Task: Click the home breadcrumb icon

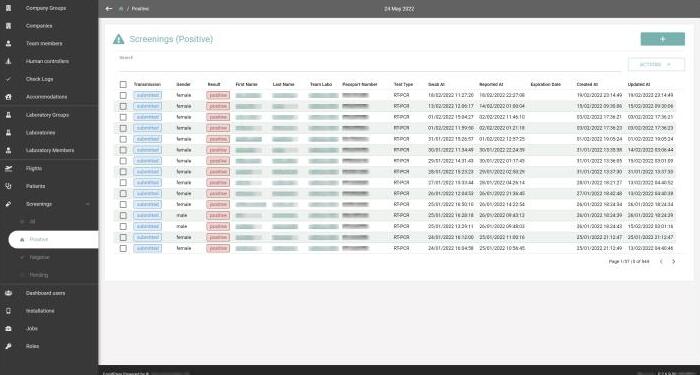Action: pyautogui.click(x=121, y=9)
